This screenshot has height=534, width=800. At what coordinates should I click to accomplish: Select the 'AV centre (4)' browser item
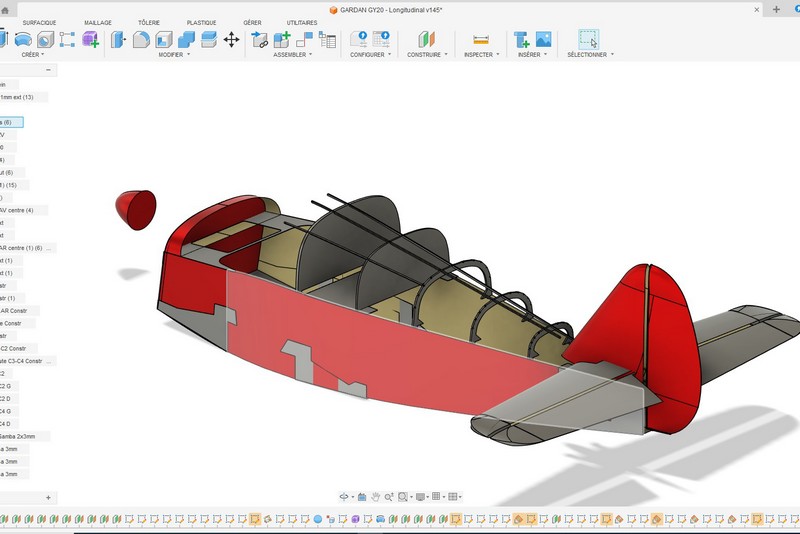[16, 210]
